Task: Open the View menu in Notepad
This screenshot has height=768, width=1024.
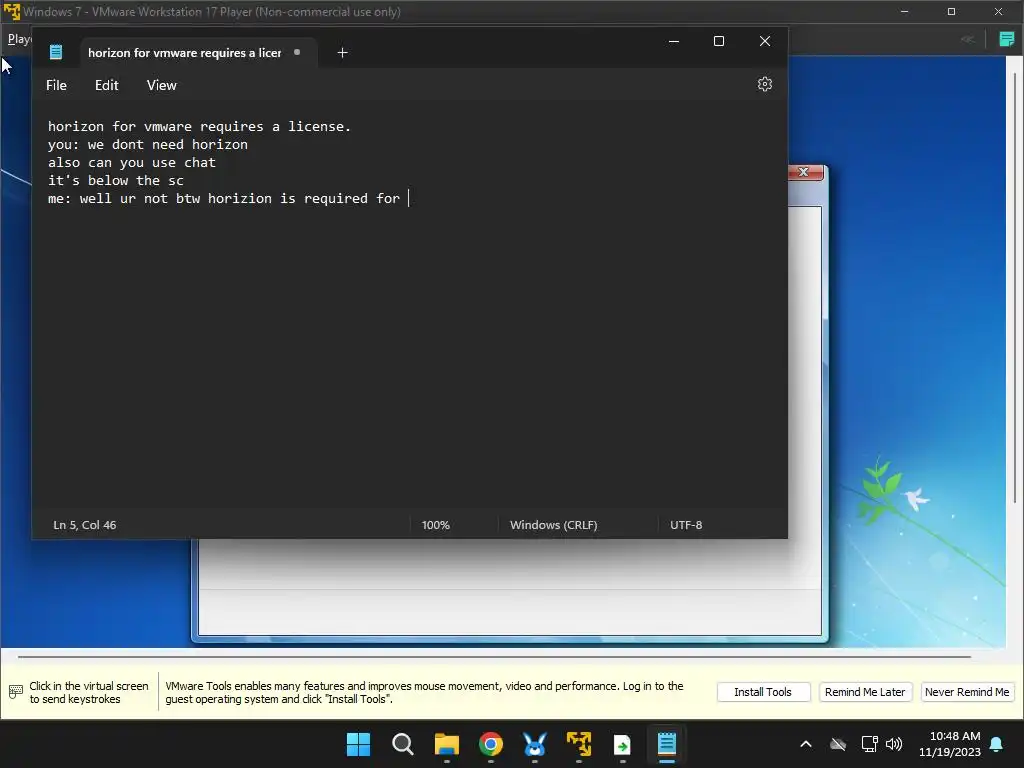Action: pyautogui.click(x=161, y=86)
